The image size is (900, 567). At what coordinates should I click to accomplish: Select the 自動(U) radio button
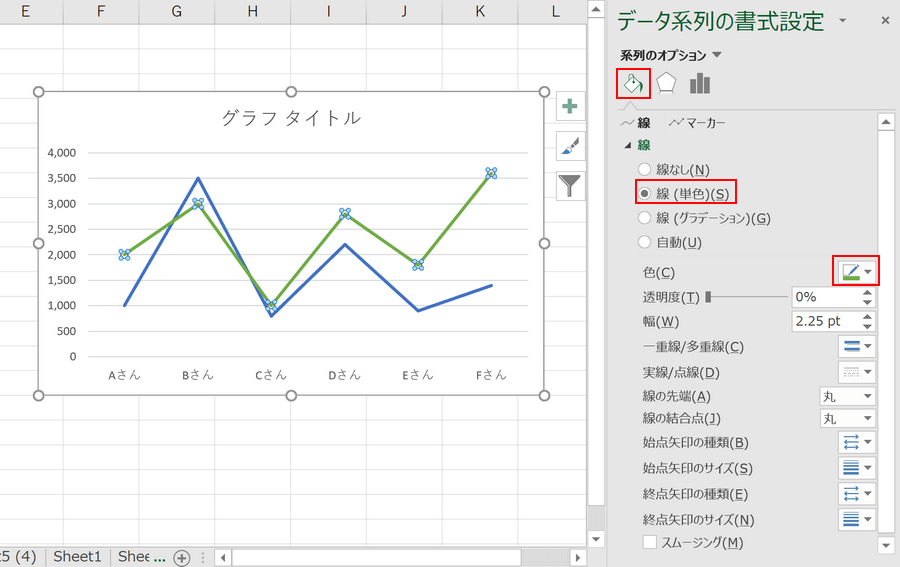[645, 242]
